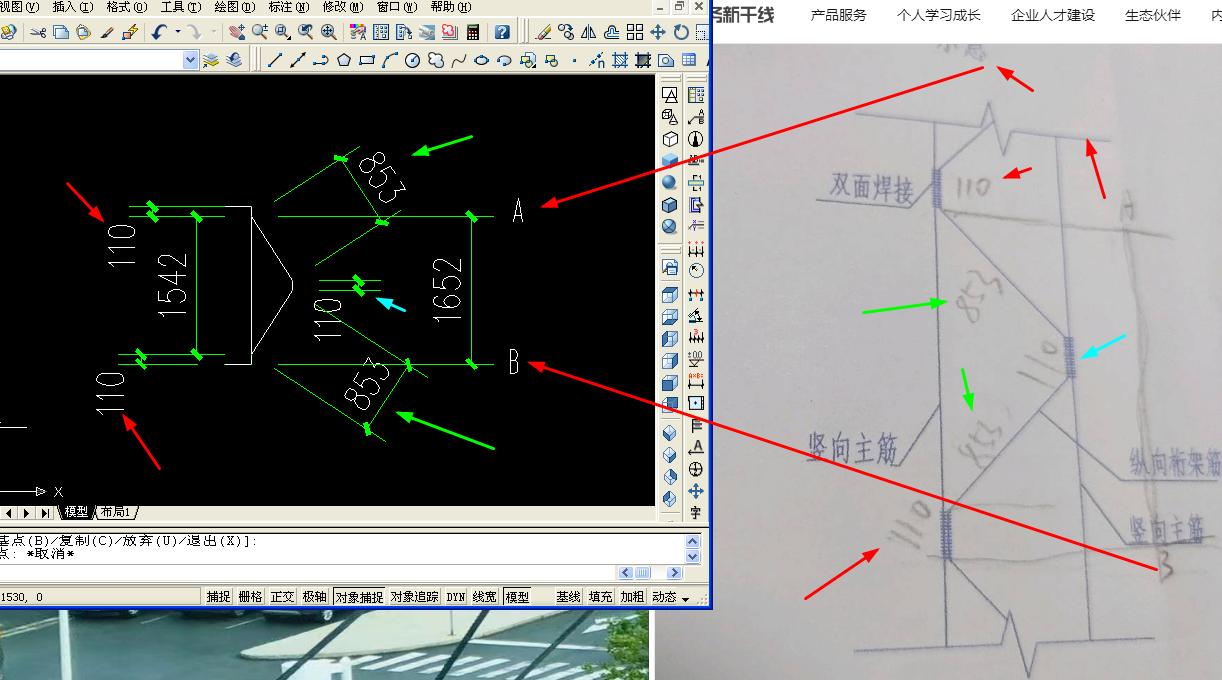Click 生态伙伴 link on the webpage
The image size is (1222, 680).
pyautogui.click(x=1153, y=15)
